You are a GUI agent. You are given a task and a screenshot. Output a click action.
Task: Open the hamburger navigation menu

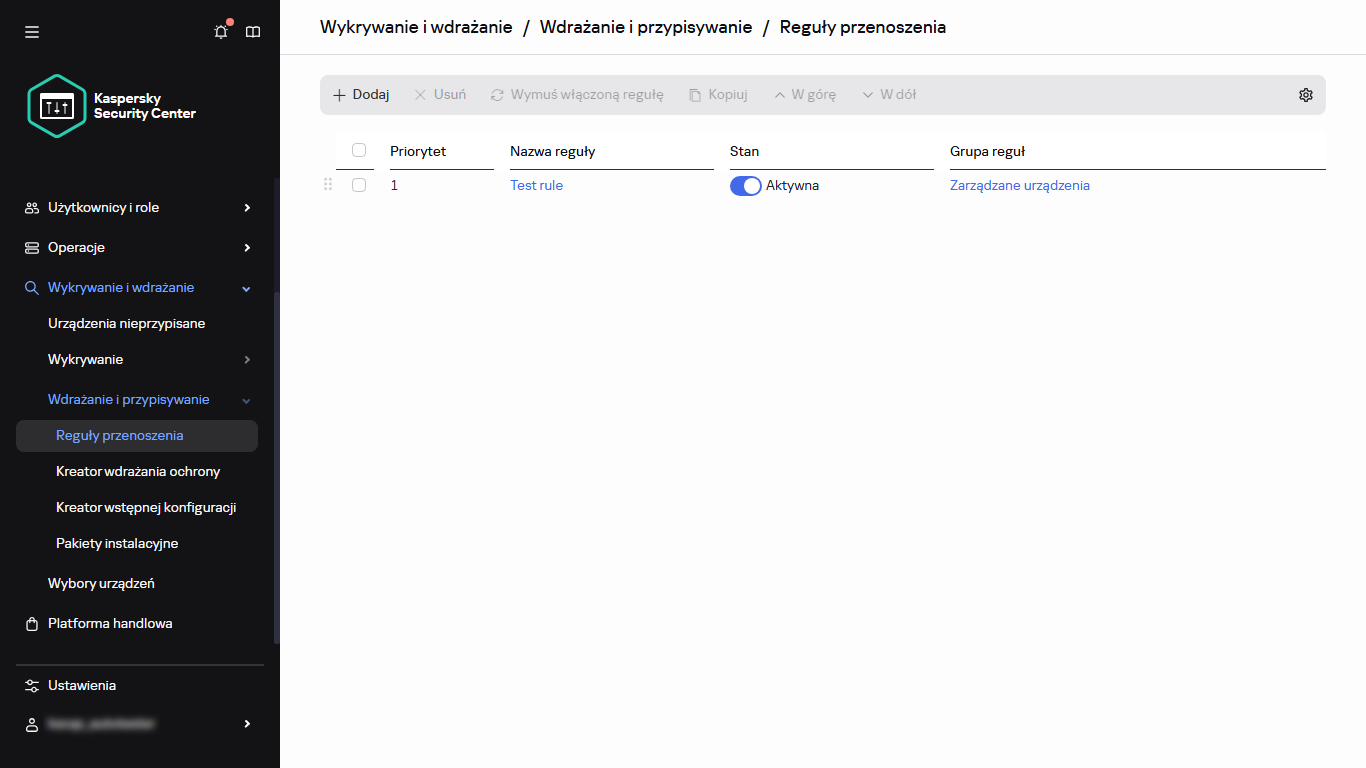click(x=31, y=31)
